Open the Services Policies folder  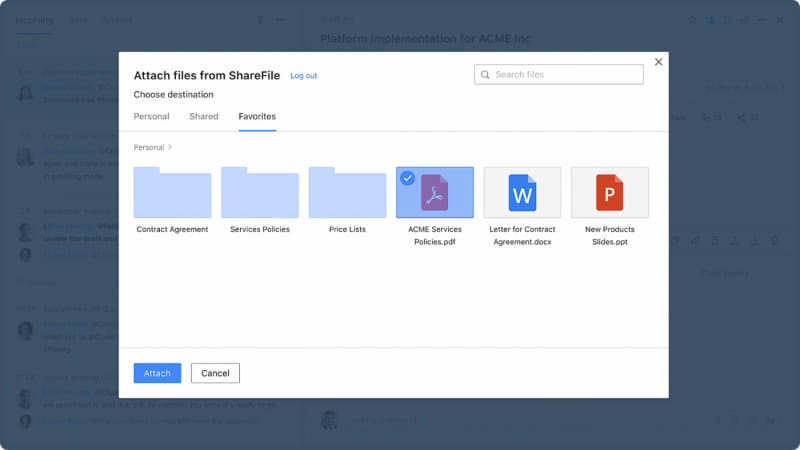(259, 193)
